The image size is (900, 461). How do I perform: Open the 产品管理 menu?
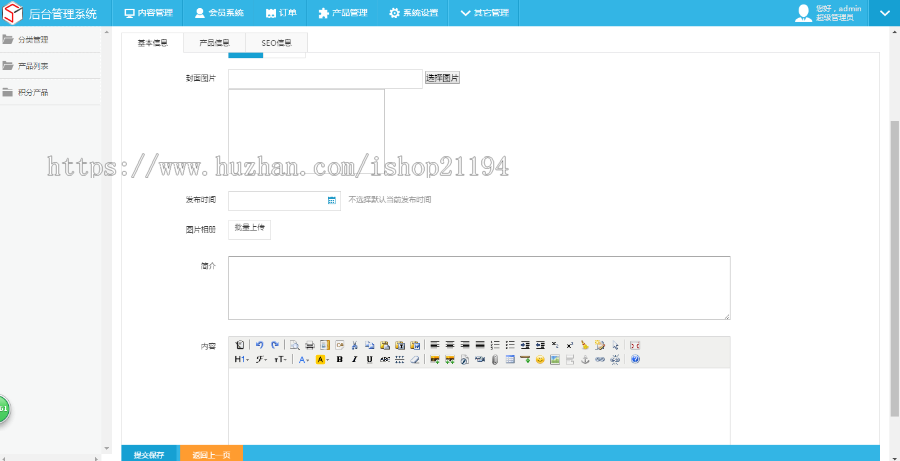342,13
